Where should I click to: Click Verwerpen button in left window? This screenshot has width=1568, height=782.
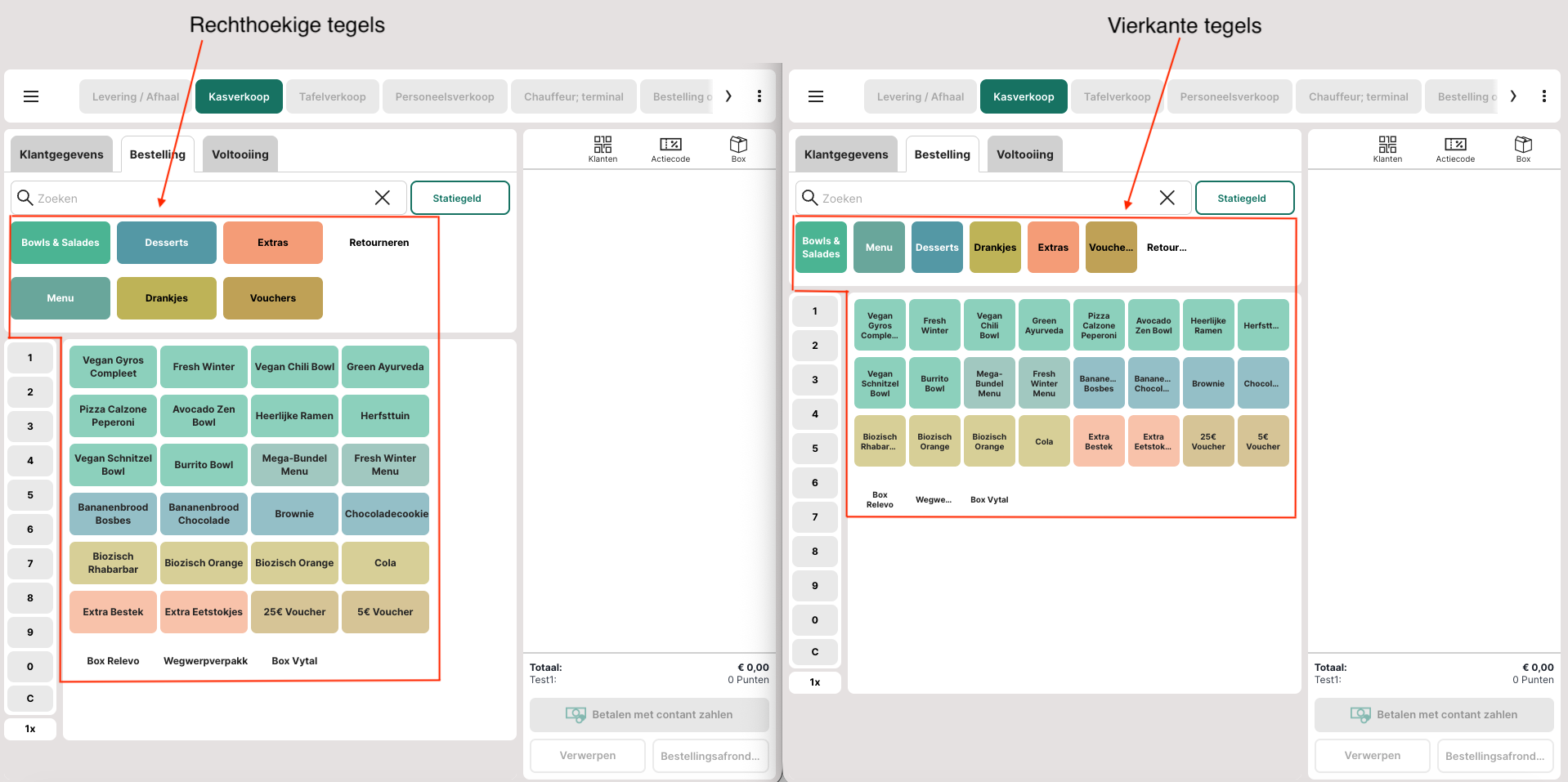tap(588, 756)
